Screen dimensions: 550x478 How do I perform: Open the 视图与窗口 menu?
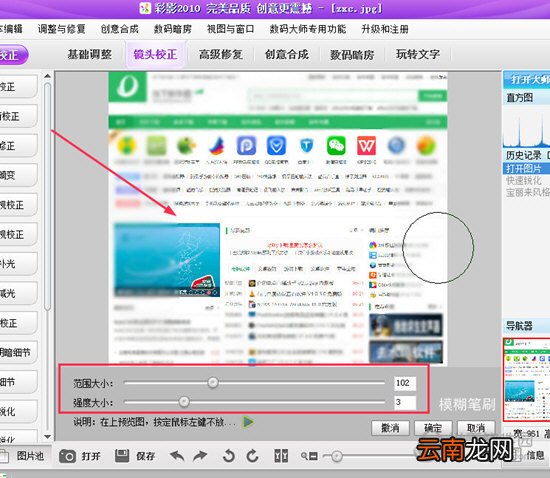click(x=230, y=29)
